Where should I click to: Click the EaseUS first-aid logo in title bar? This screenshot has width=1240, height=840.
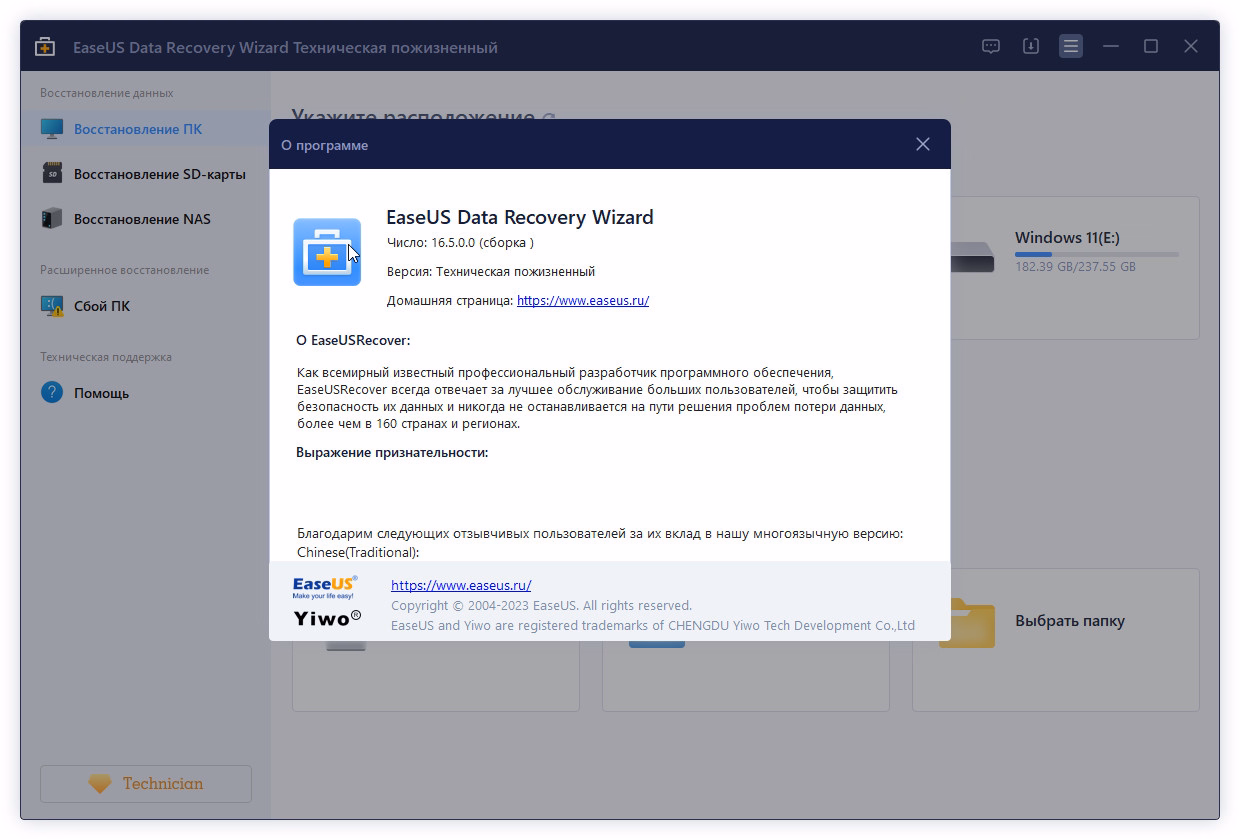pyautogui.click(x=45, y=47)
